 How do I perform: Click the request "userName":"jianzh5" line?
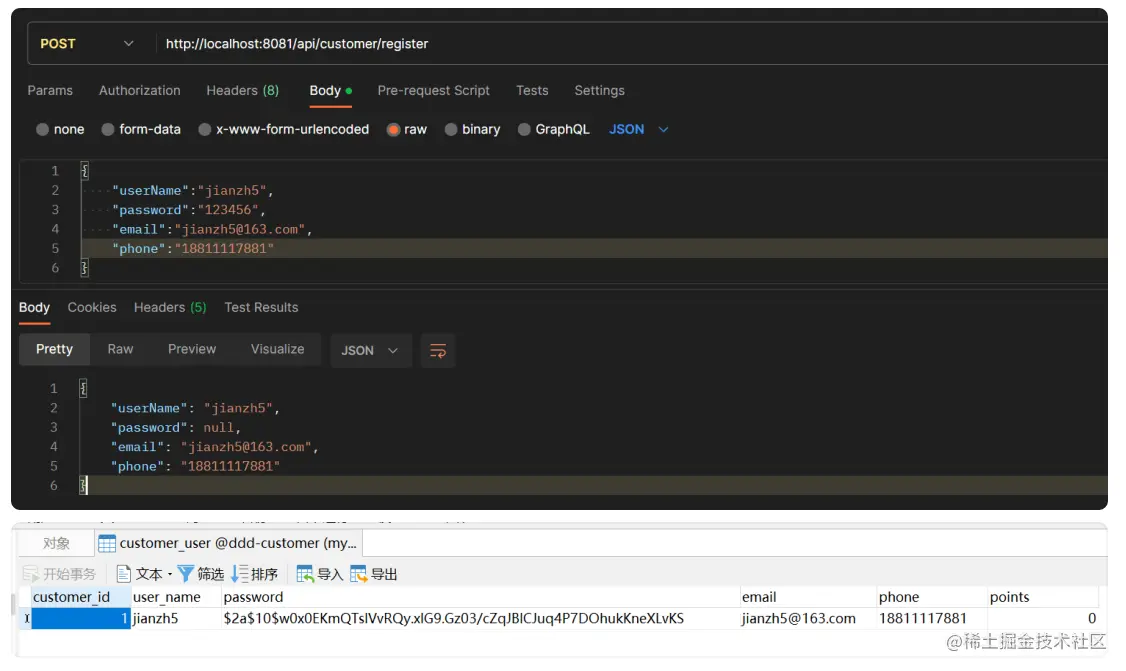[192, 190]
